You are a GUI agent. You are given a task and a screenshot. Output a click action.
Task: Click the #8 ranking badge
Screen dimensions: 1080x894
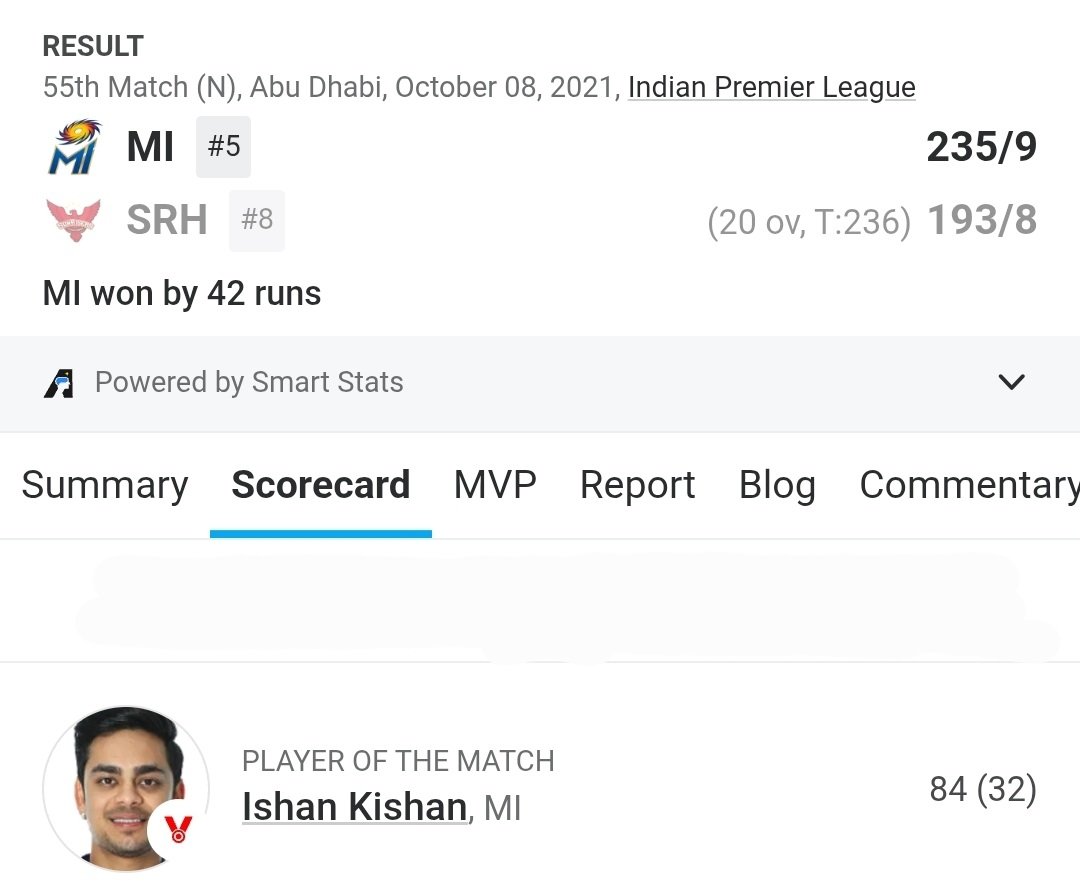pyautogui.click(x=257, y=220)
